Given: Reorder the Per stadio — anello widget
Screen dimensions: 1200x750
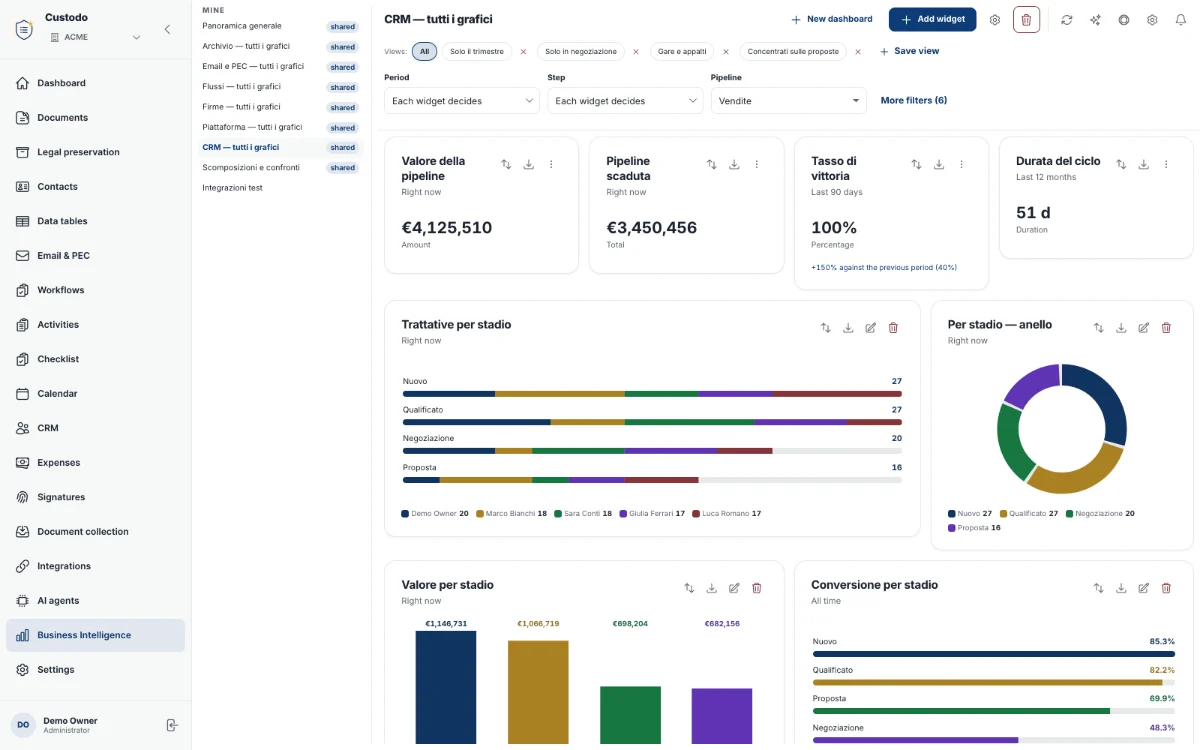Looking at the screenshot, I should click(x=1098, y=327).
